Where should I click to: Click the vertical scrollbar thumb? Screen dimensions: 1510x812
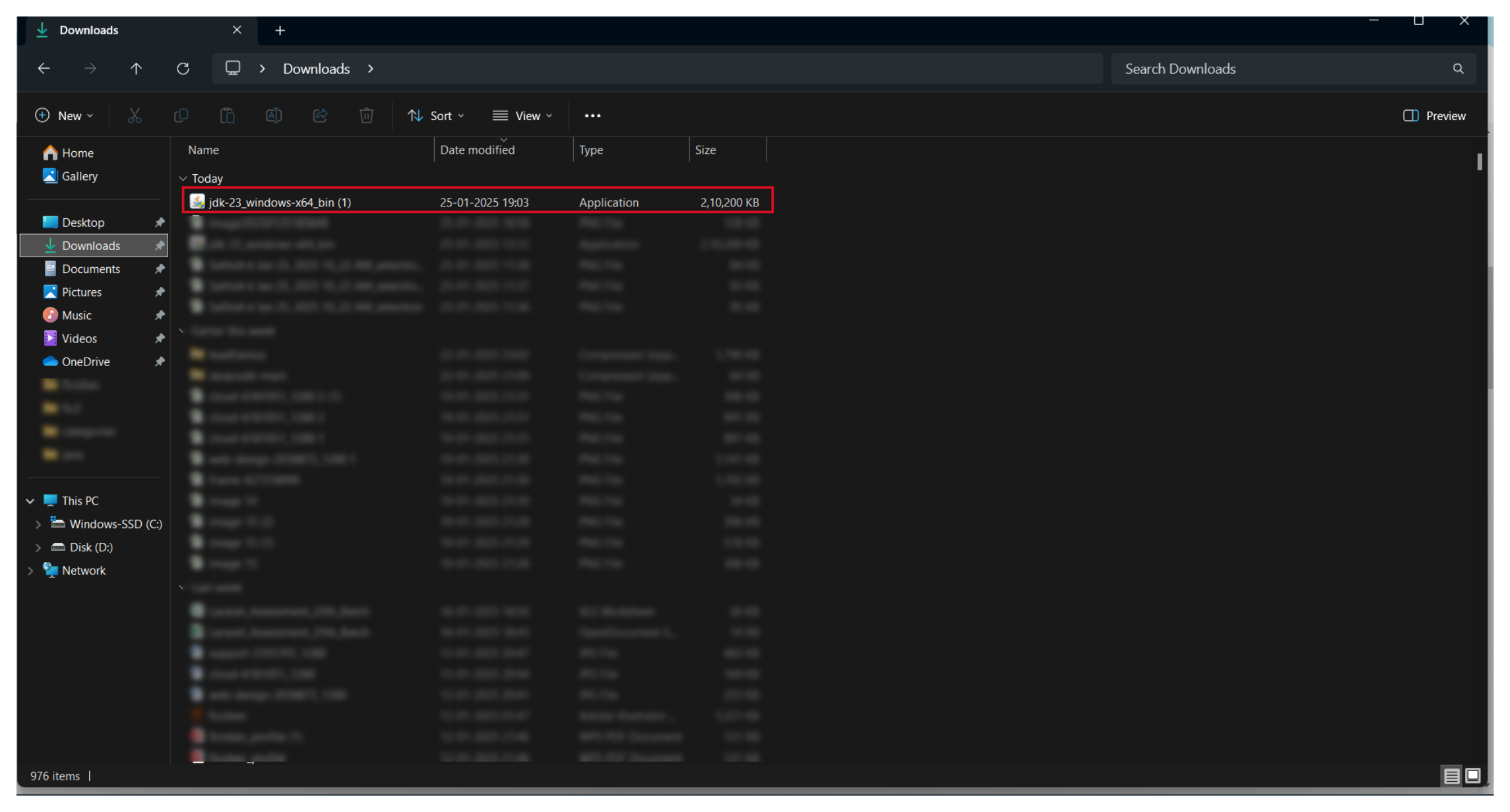tap(1480, 162)
